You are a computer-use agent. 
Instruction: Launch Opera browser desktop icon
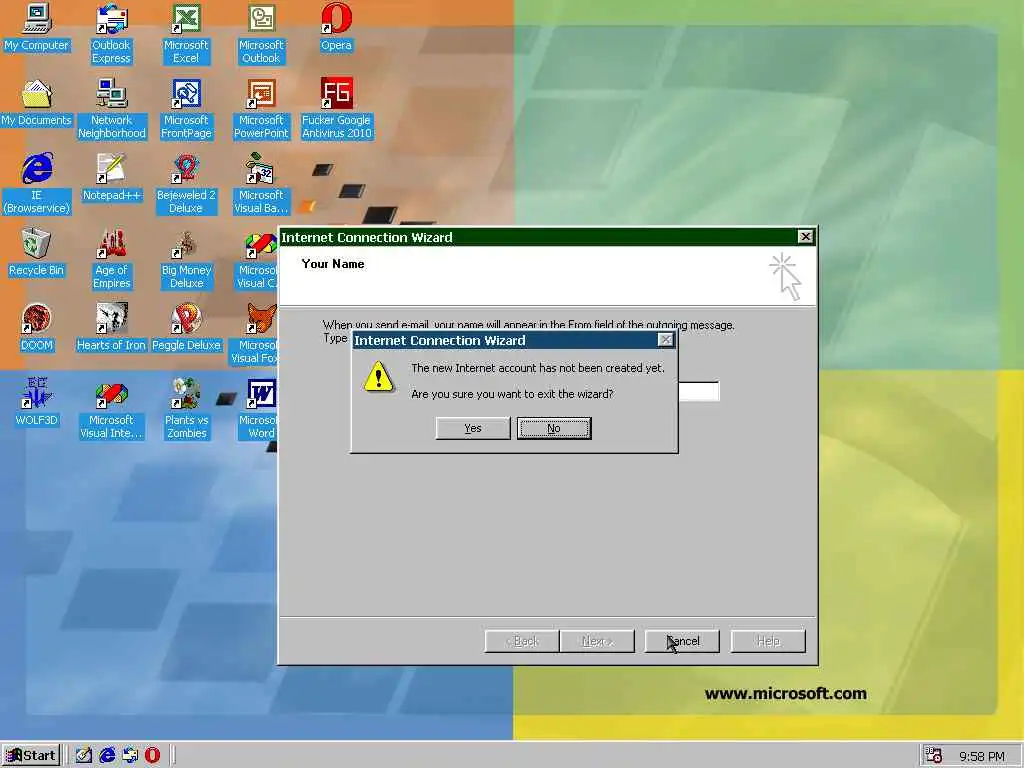(336, 27)
